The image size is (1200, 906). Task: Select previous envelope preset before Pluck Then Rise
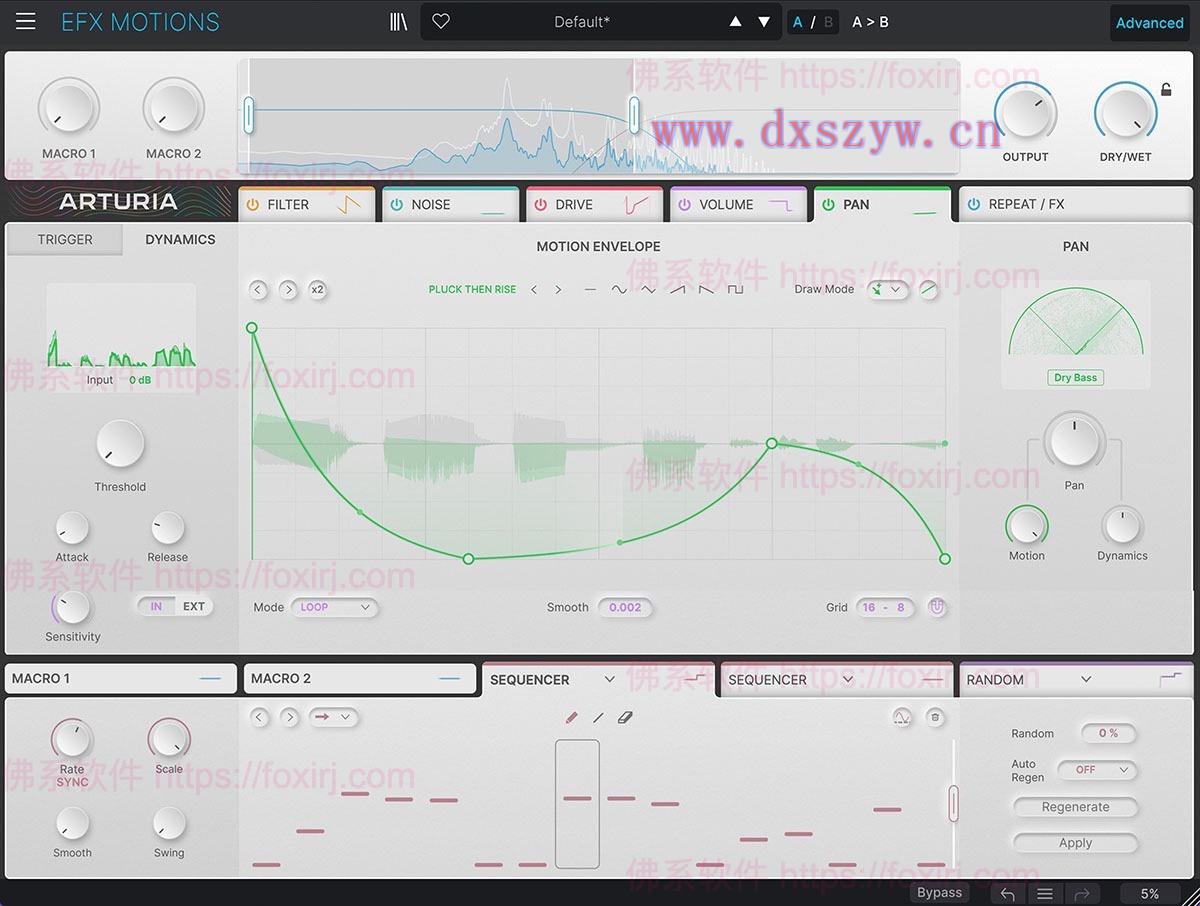point(534,290)
